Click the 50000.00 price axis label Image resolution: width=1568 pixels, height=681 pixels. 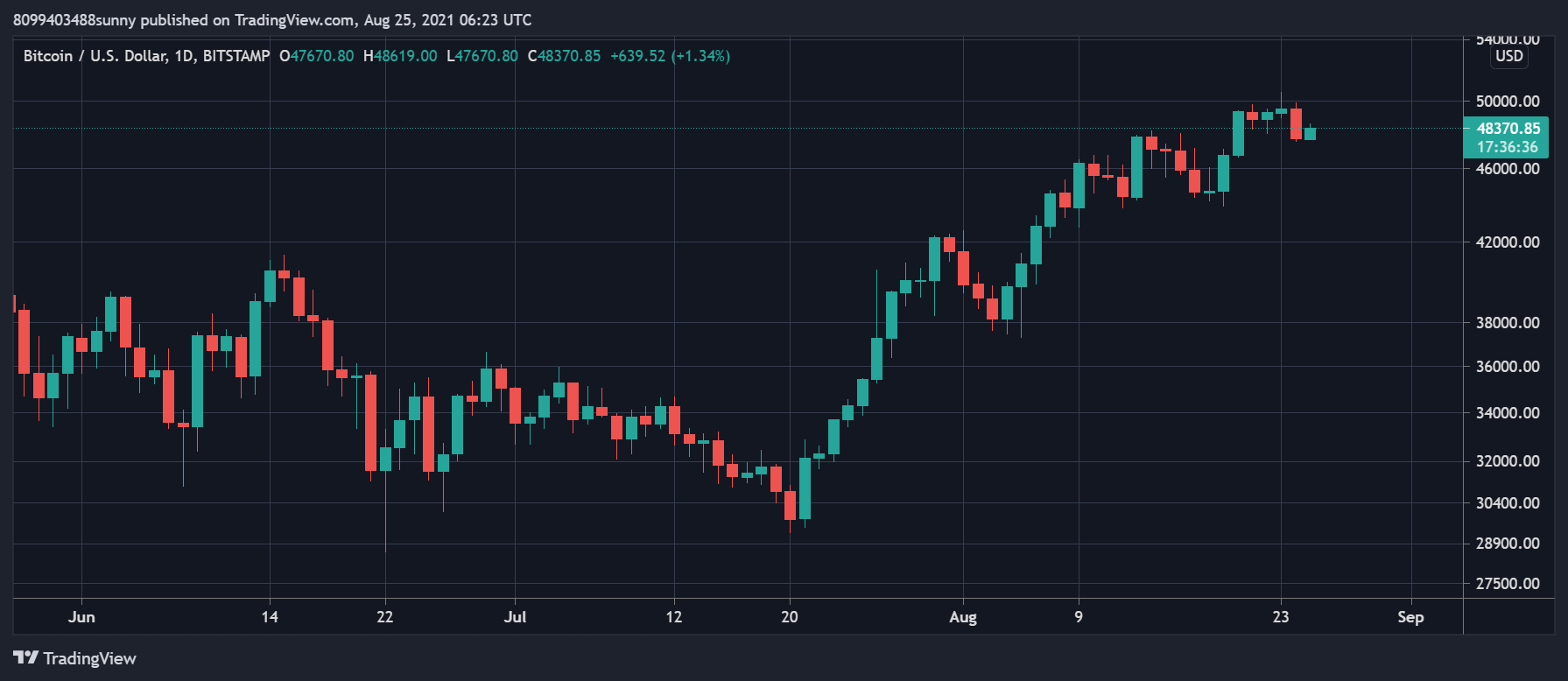click(1508, 102)
